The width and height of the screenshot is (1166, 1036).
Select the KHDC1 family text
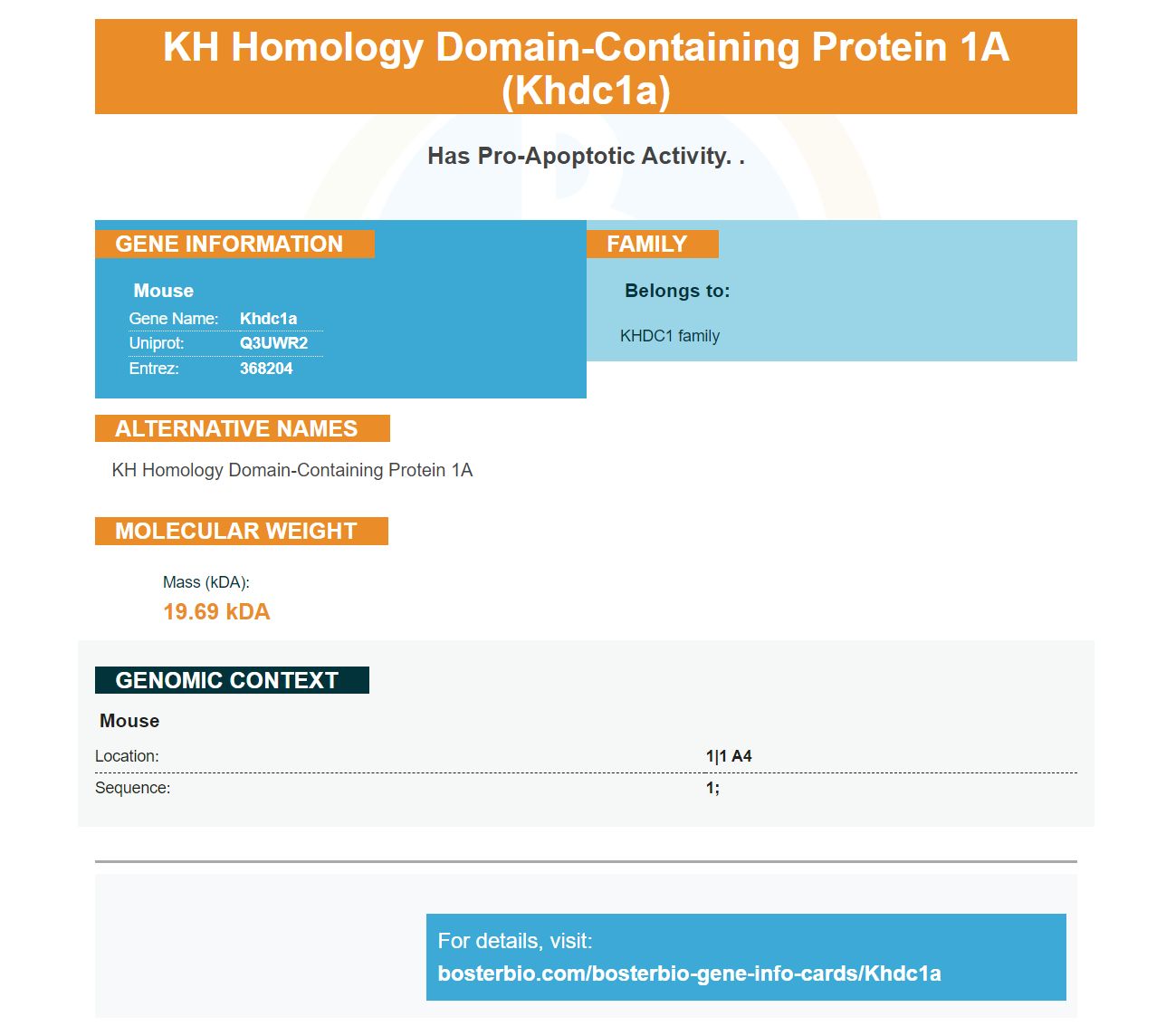tap(670, 336)
